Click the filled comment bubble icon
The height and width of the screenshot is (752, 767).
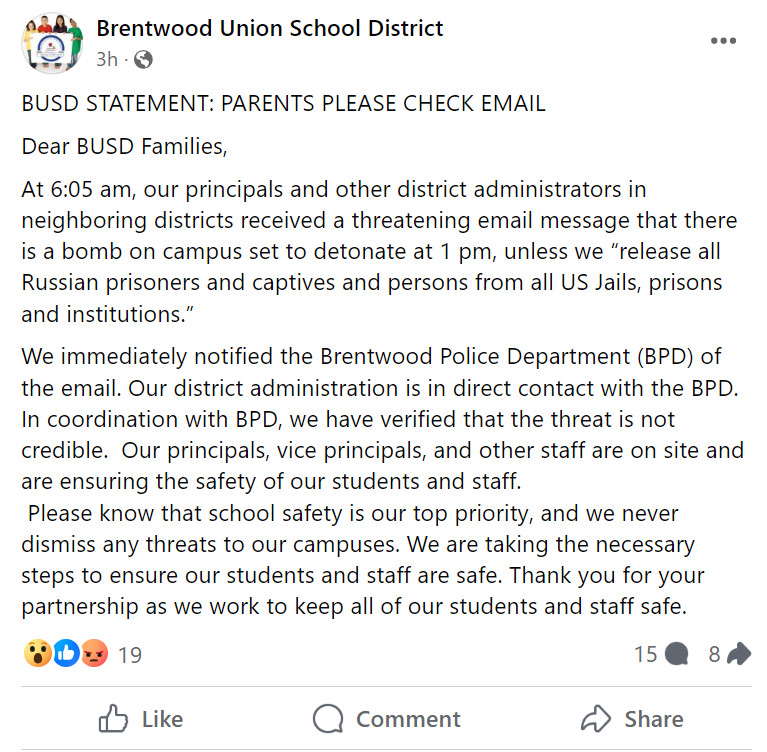tap(677, 654)
